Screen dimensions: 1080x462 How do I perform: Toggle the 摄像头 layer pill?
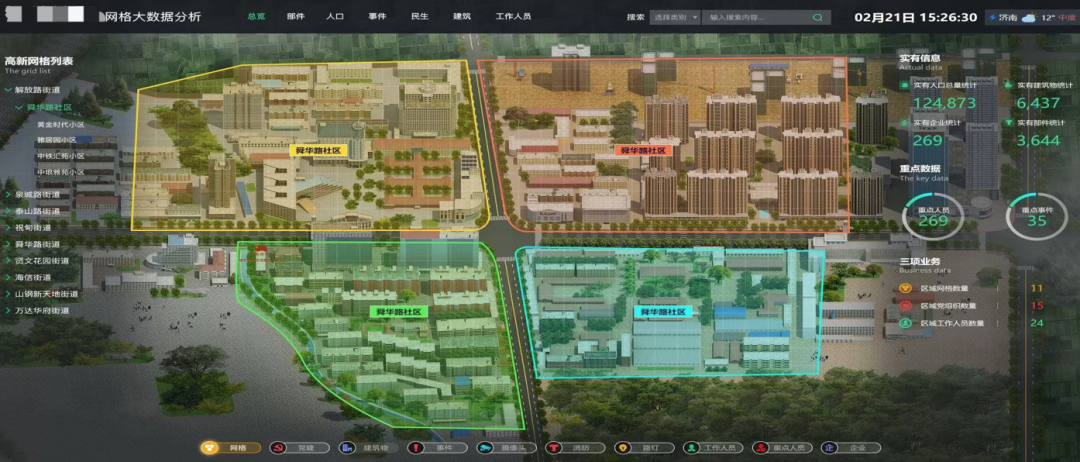point(506,448)
